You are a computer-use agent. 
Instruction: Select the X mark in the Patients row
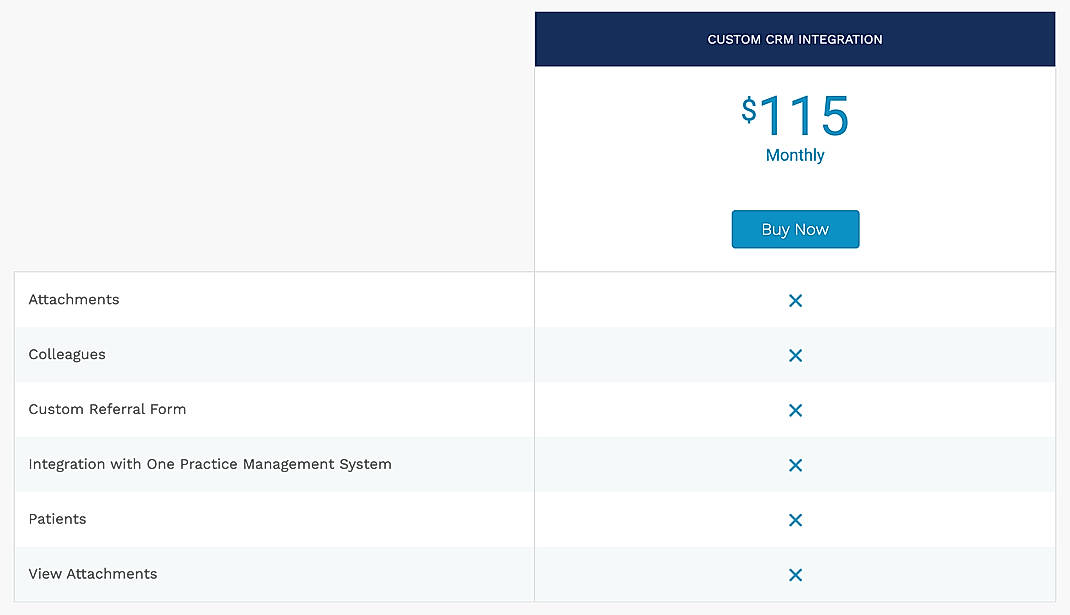point(795,520)
